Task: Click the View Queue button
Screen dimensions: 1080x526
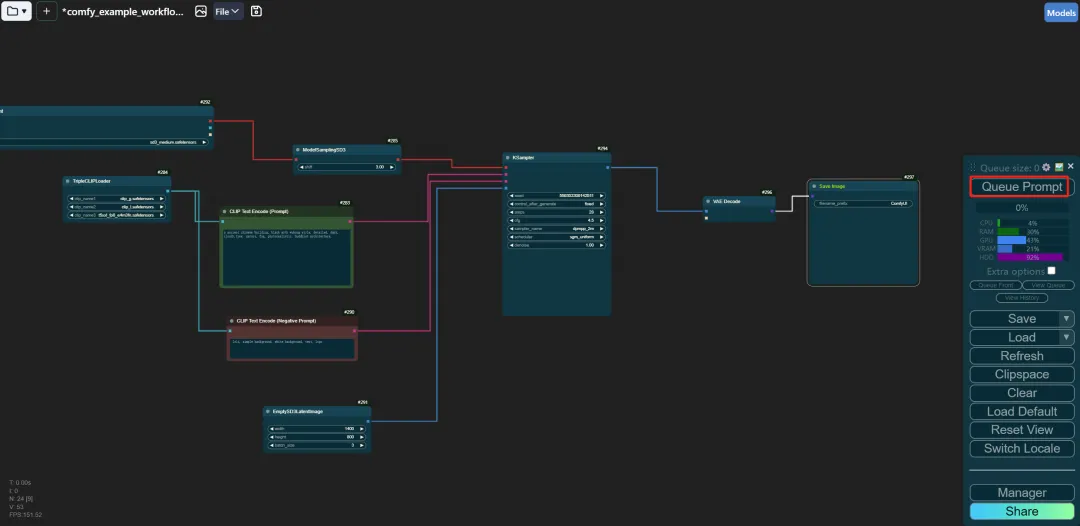Action: coord(1048,285)
